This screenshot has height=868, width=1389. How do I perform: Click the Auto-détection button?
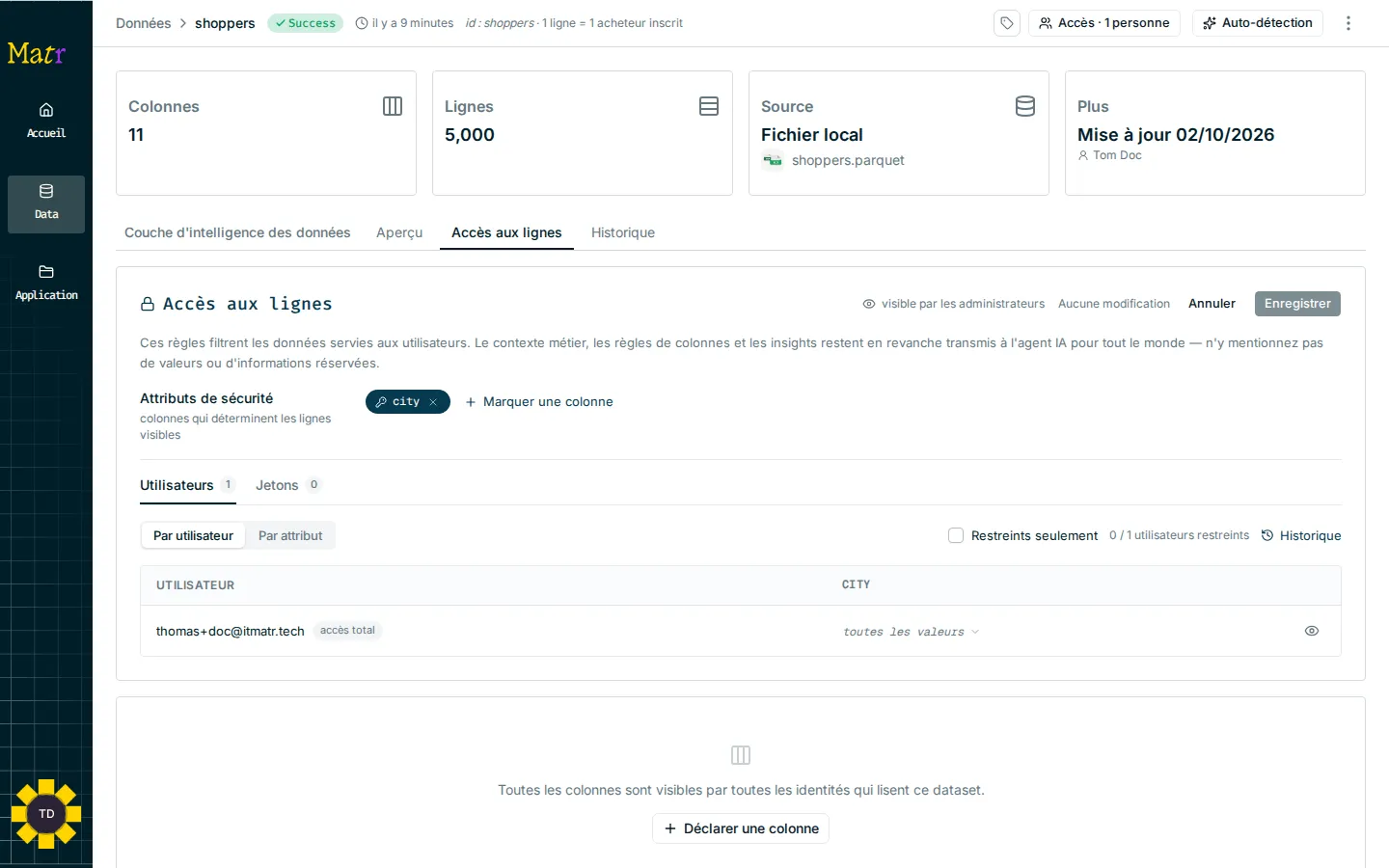(1258, 23)
